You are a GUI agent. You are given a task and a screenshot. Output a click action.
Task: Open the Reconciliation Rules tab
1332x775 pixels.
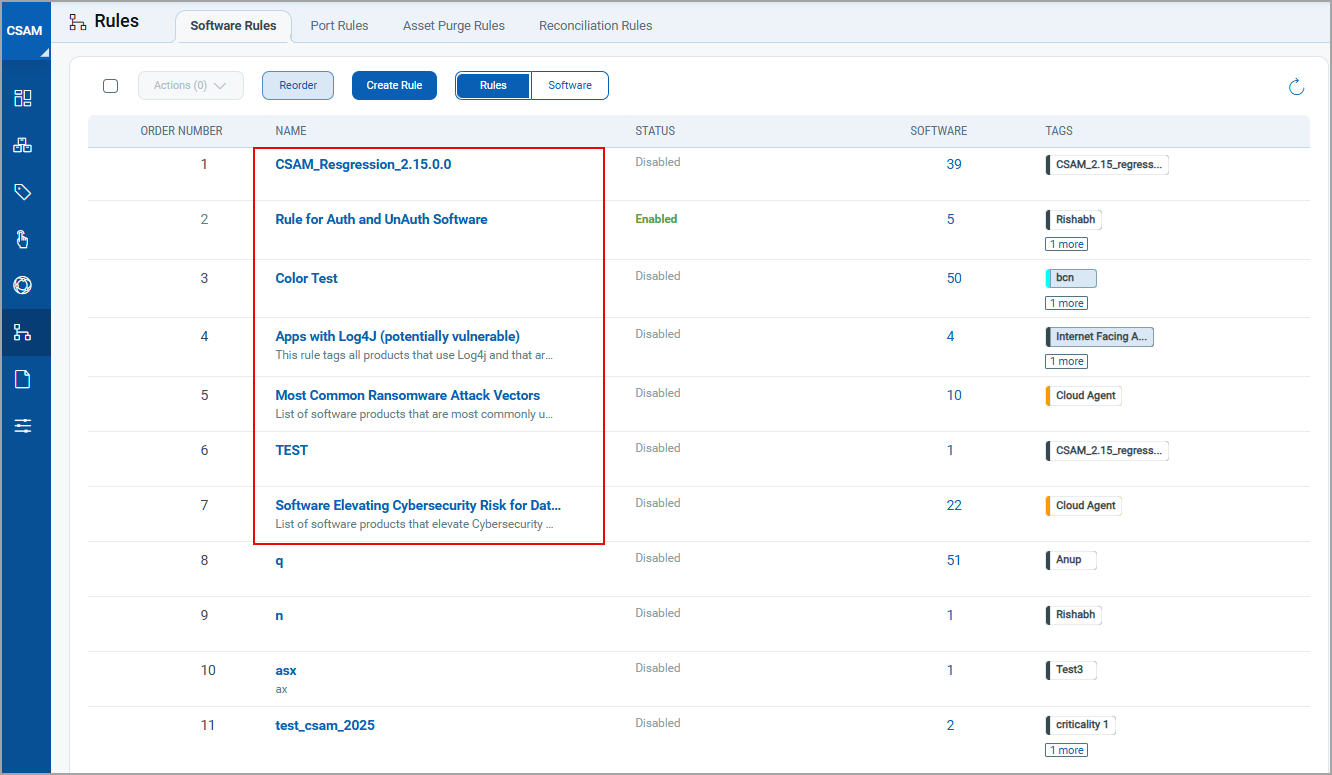pyautogui.click(x=595, y=26)
